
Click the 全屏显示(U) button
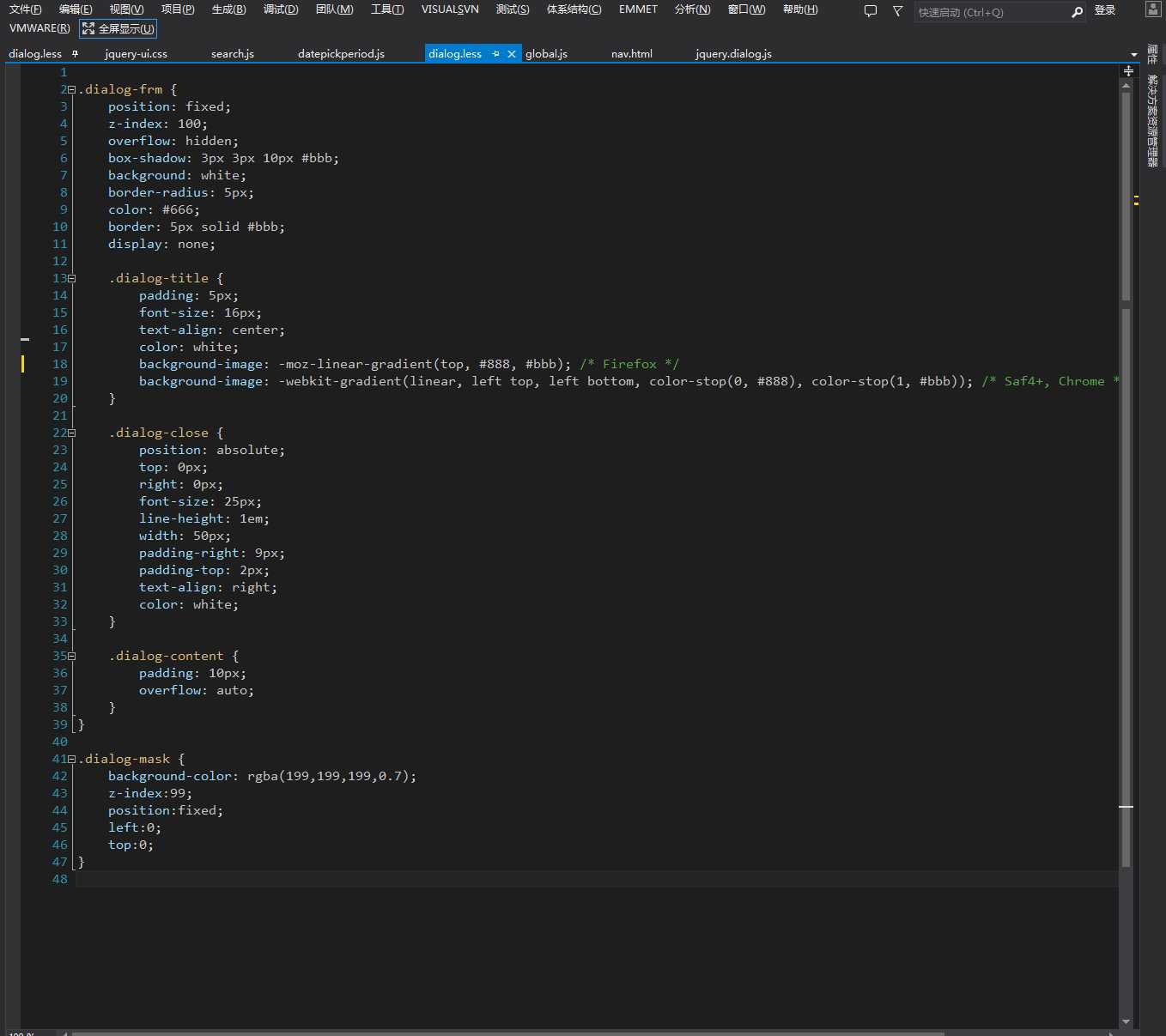[x=118, y=28]
